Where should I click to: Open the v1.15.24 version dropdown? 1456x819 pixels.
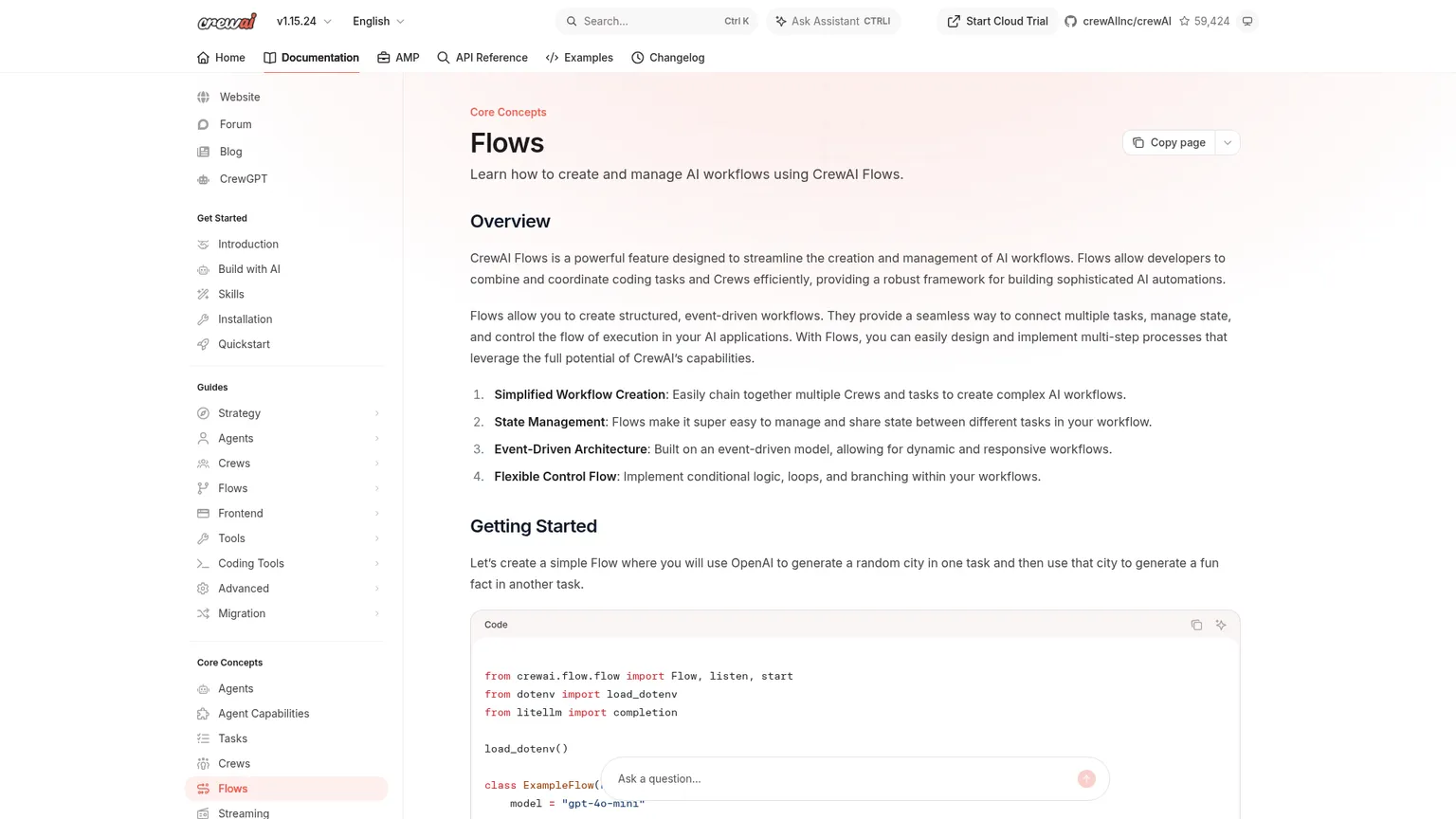tap(304, 21)
